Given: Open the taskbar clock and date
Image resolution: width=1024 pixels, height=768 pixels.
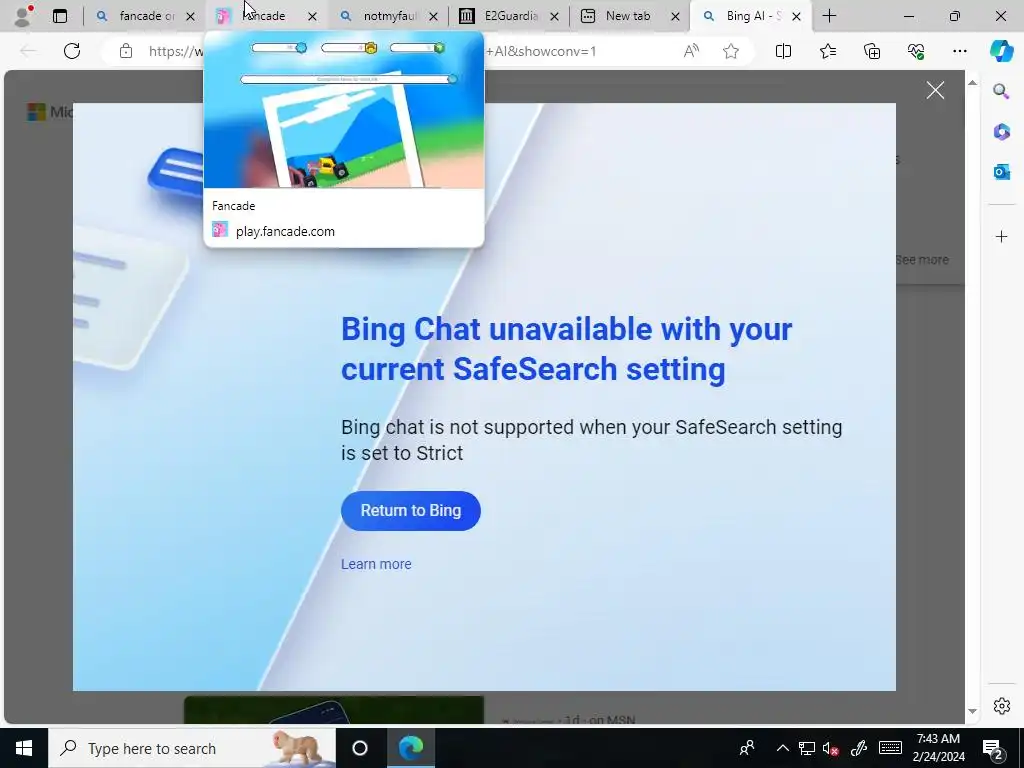Looking at the screenshot, I should [x=938, y=748].
